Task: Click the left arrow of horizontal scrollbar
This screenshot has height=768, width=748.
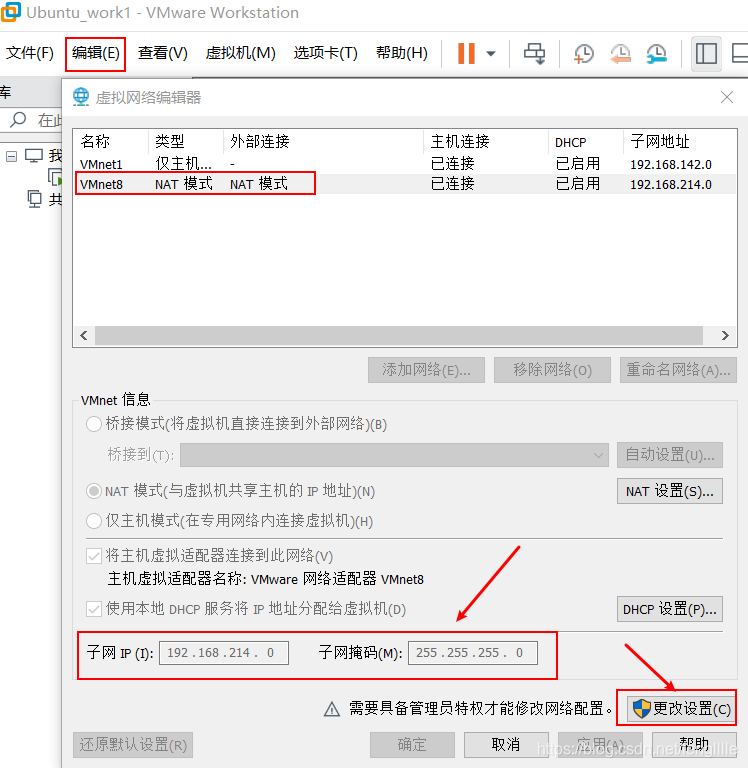Action: [84, 336]
